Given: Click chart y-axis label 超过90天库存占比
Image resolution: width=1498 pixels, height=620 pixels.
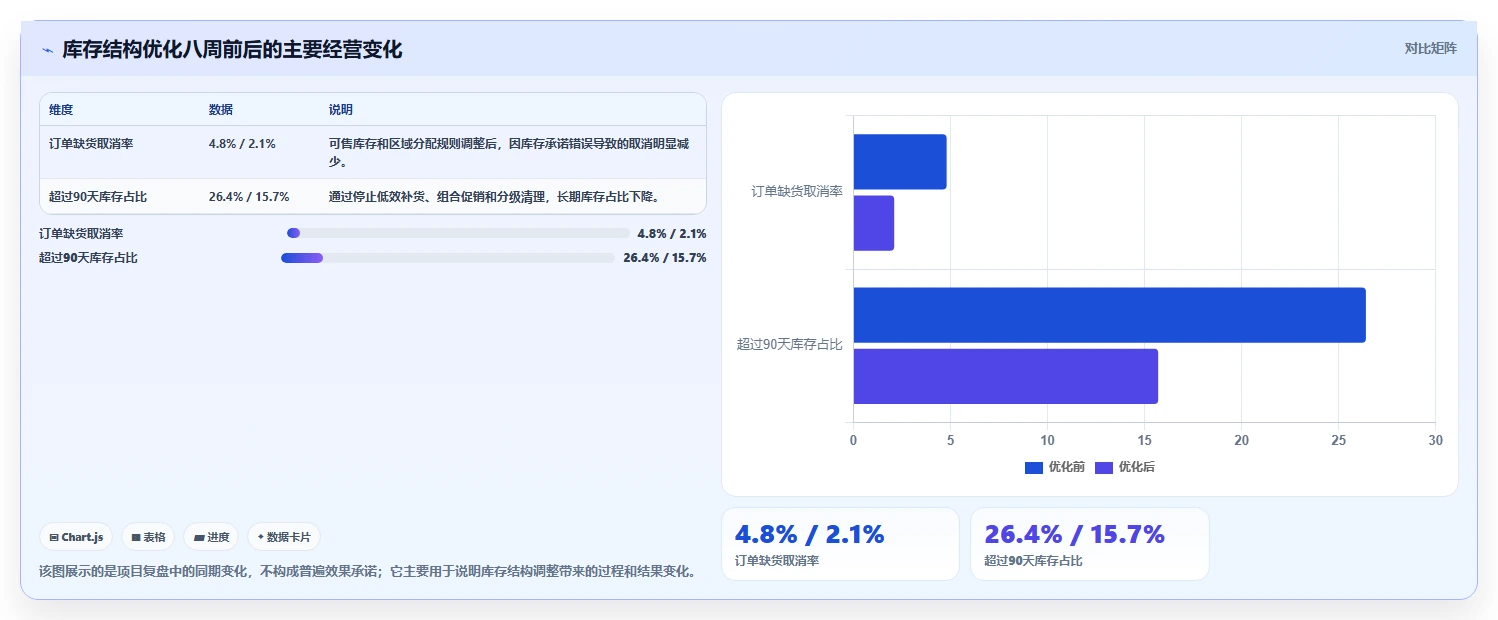Looking at the screenshot, I should click(x=790, y=345).
